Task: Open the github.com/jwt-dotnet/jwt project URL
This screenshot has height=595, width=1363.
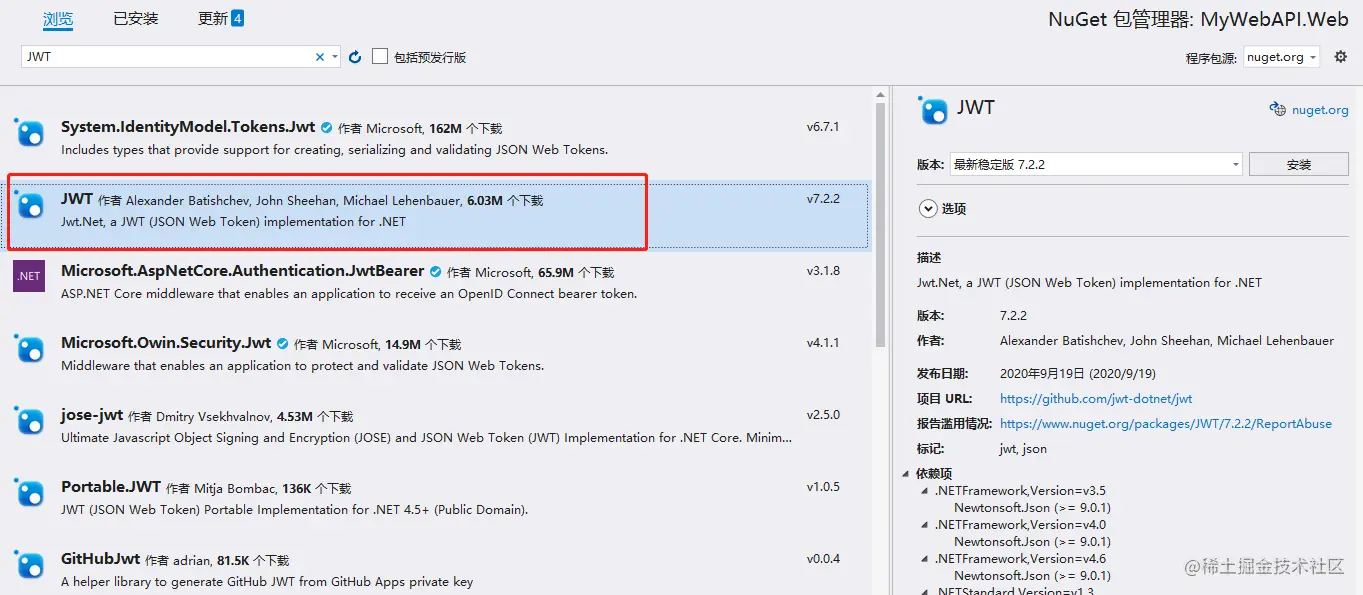Action: (x=1096, y=399)
